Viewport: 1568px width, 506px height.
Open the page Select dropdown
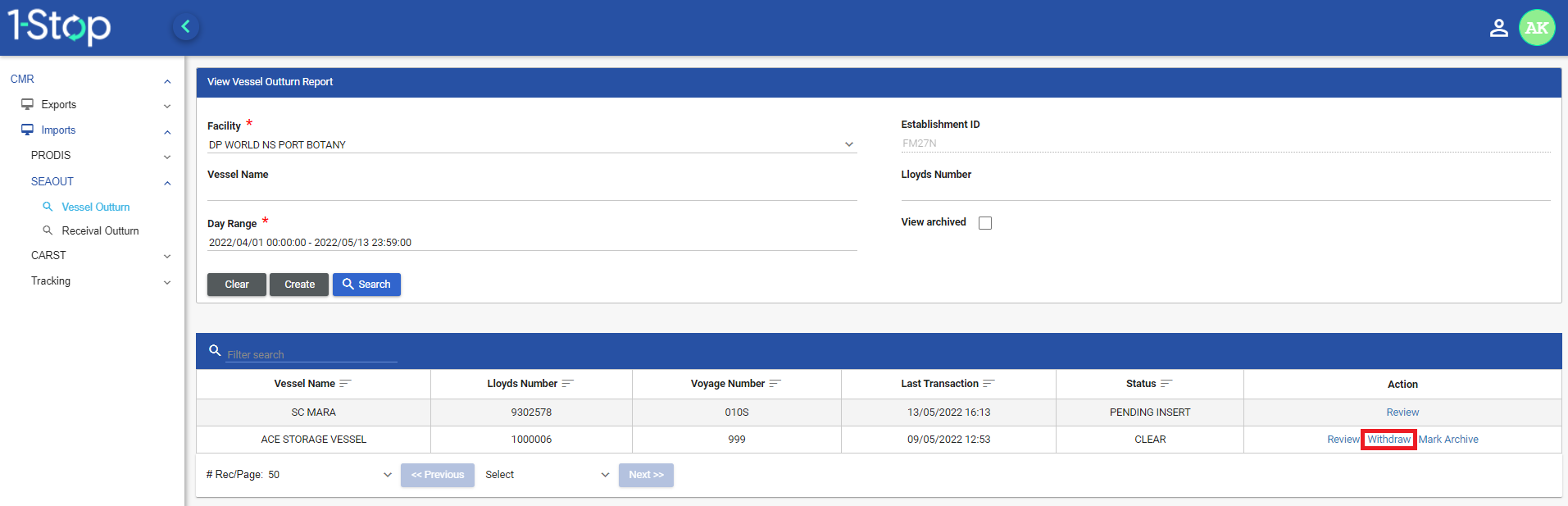click(547, 475)
